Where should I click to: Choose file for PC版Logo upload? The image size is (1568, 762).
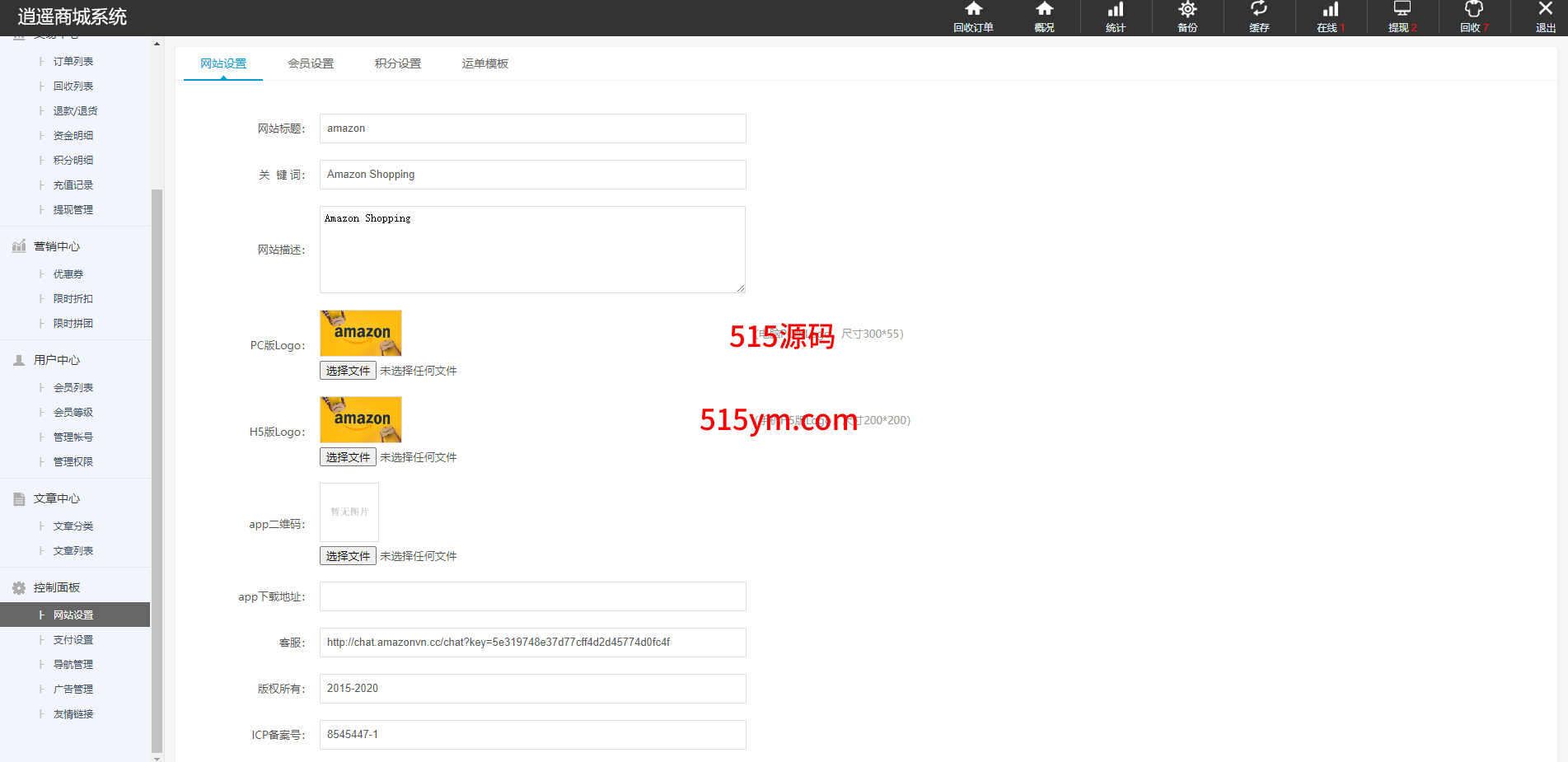click(x=348, y=371)
